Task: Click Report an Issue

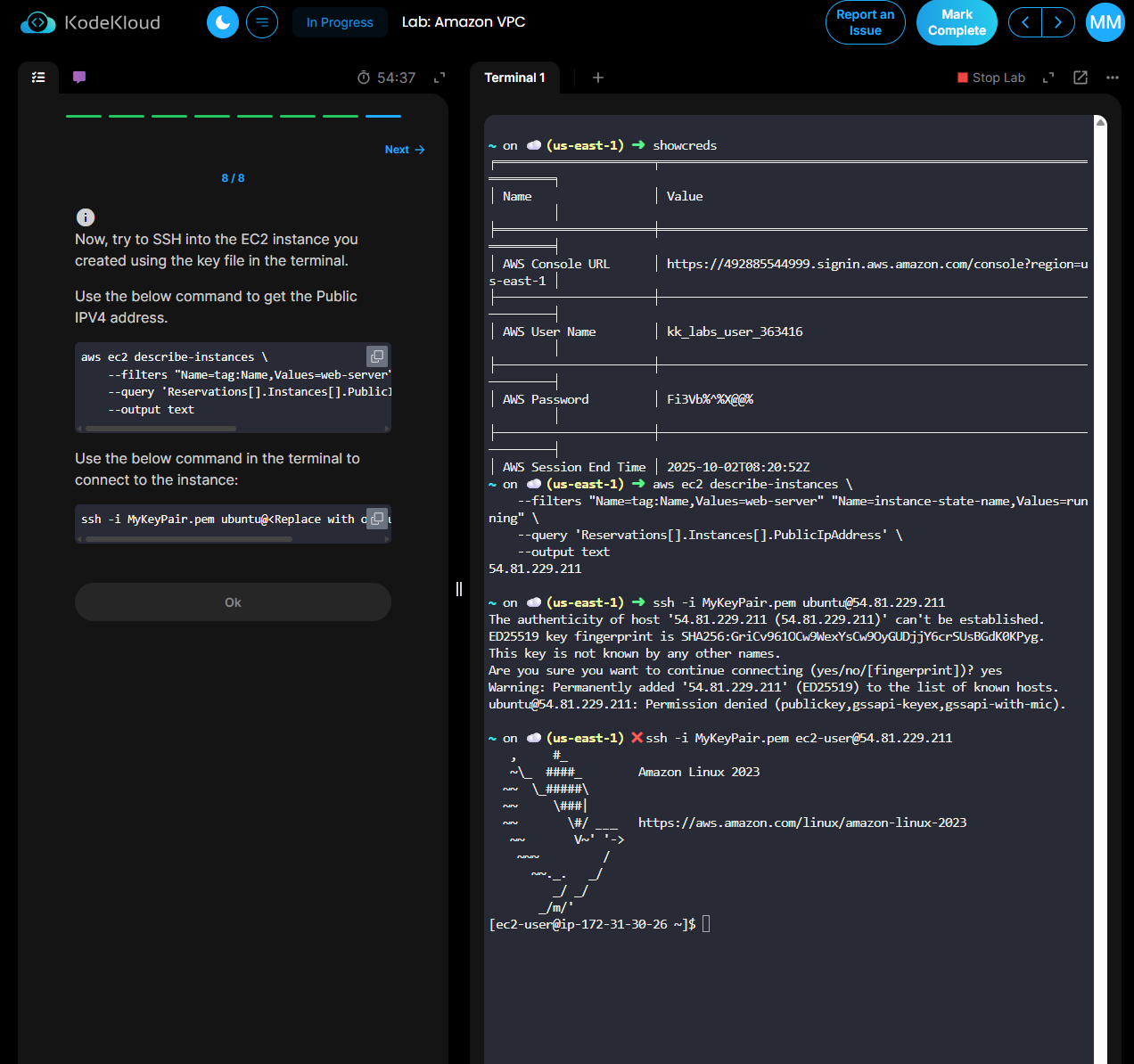Action: (x=865, y=22)
